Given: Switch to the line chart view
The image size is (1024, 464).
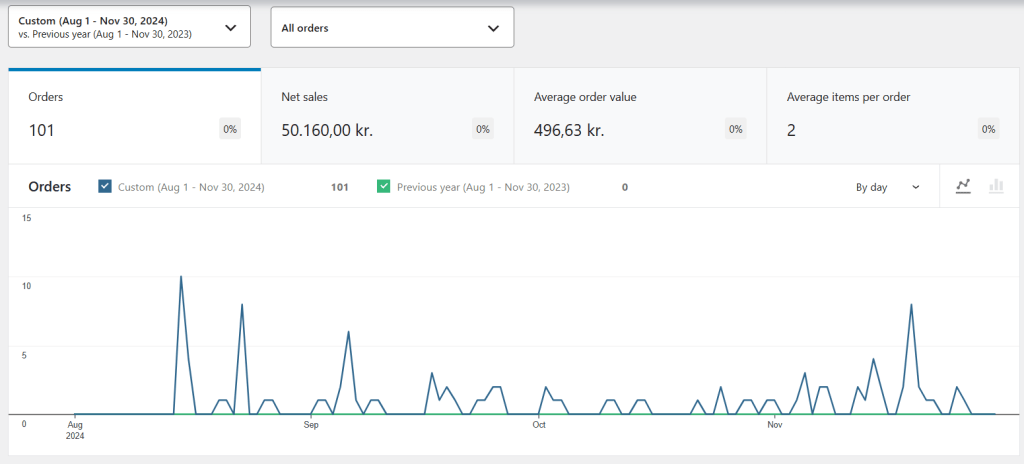Looking at the screenshot, I should tap(964, 187).
